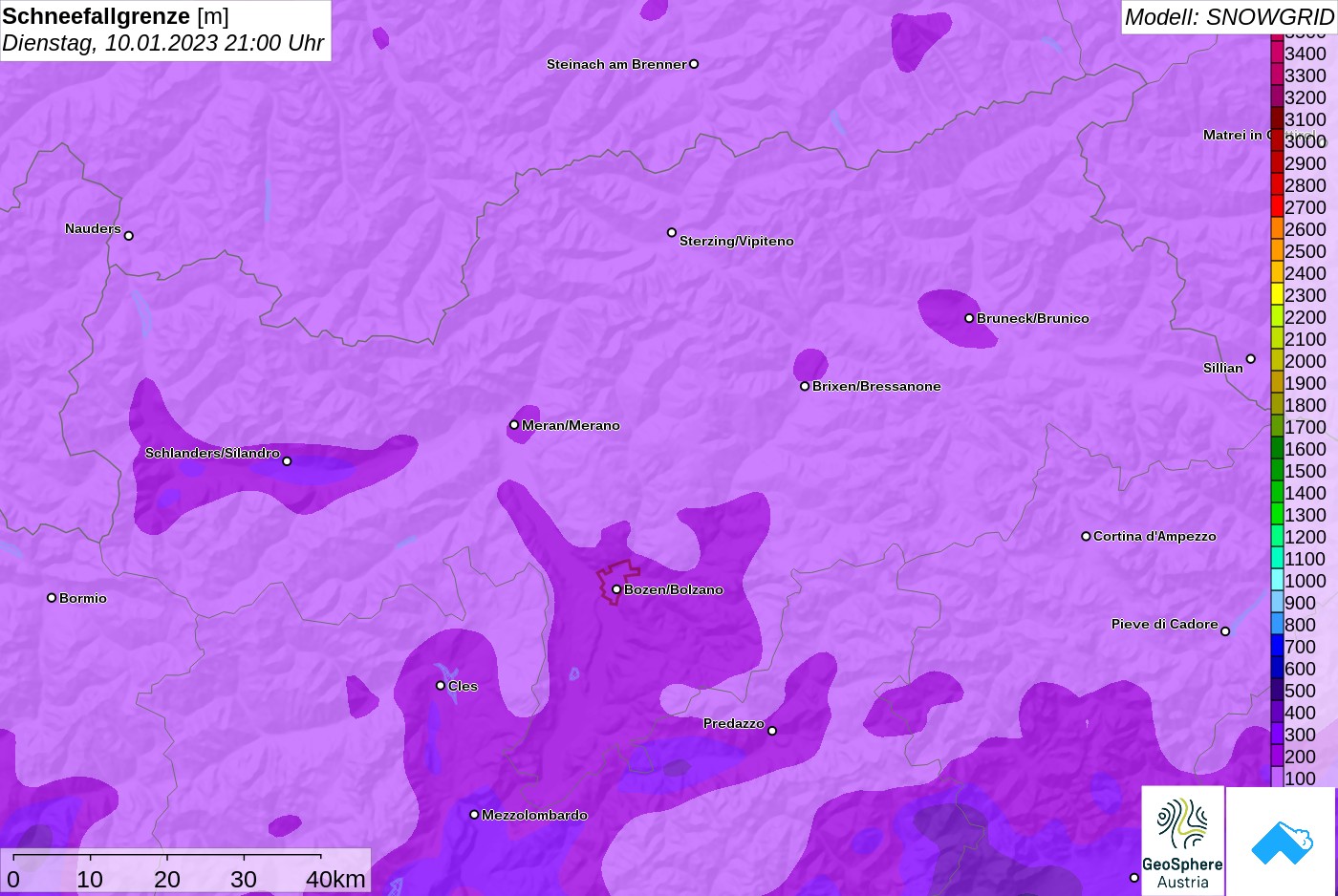The width and height of the screenshot is (1338, 896).
Task: Select the Brixen/Bressanone marker dot
Action: click(805, 386)
